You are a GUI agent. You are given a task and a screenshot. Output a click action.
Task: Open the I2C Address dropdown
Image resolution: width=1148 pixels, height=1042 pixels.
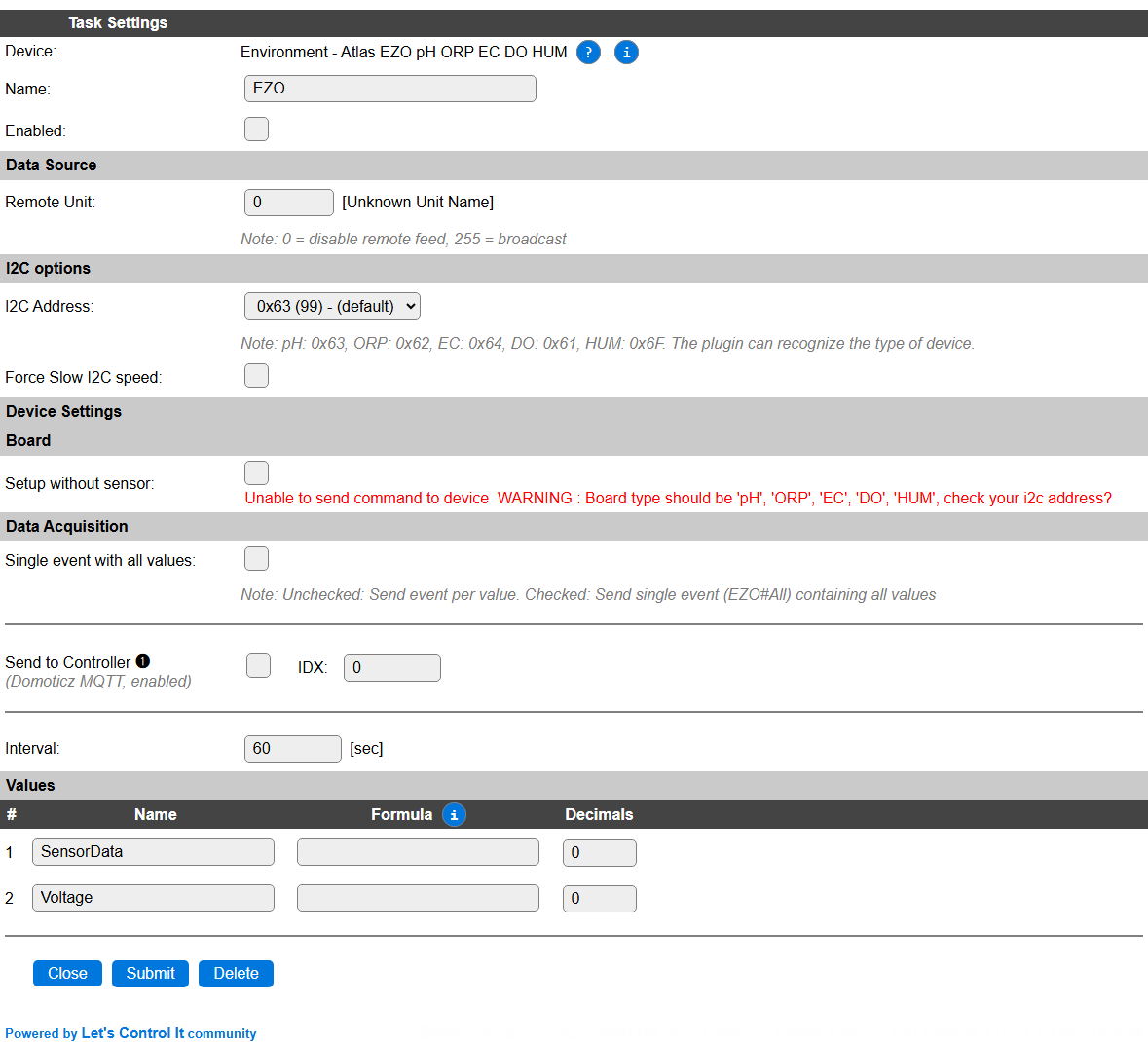point(332,306)
